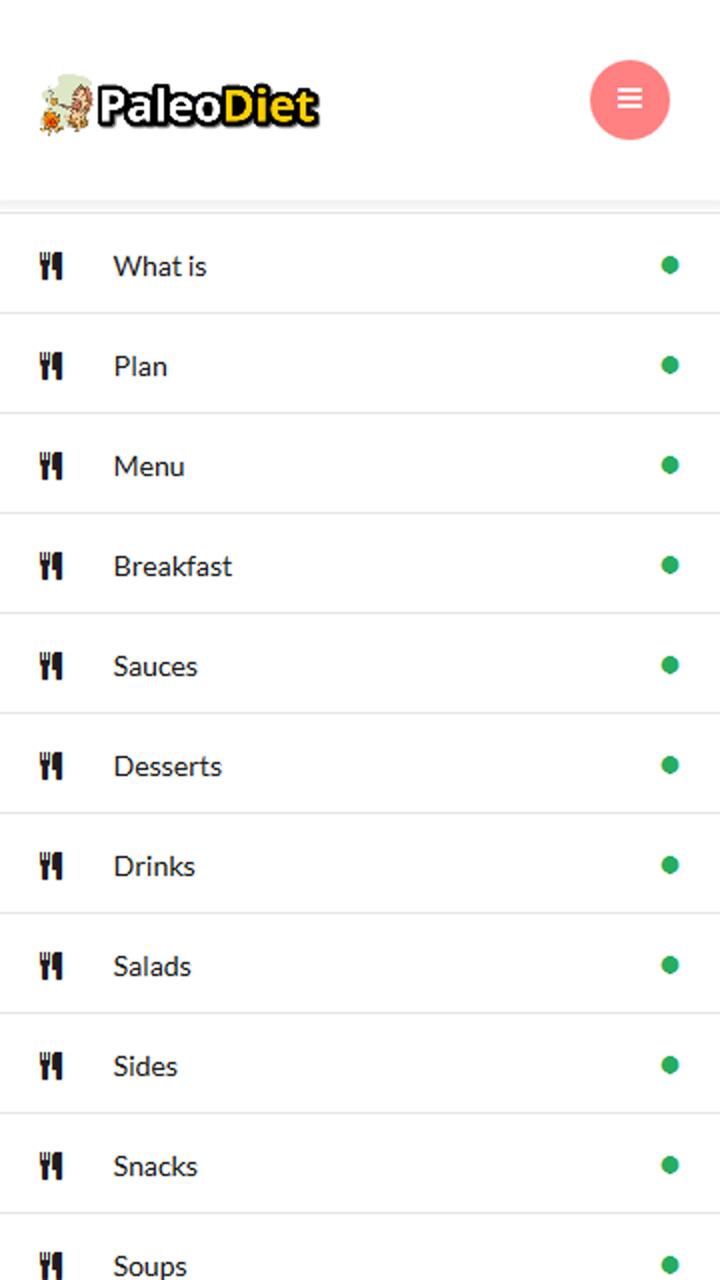Click the utensils icon beside Breakfast
The height and width of the screenshot is (1280, 720).
pyautogui.click(x=51, y=566)
